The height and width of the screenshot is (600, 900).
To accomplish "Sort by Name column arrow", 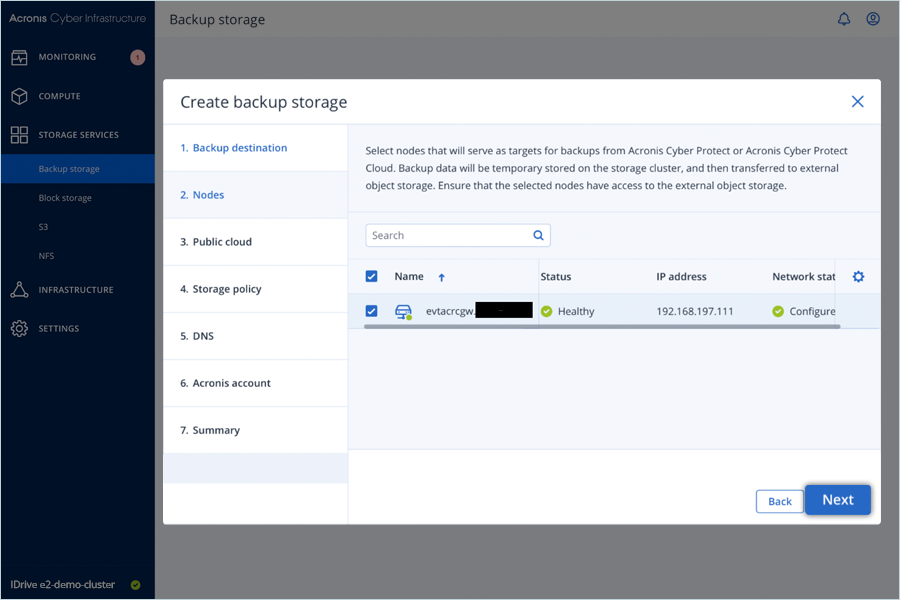I will (x=442, y=277).
